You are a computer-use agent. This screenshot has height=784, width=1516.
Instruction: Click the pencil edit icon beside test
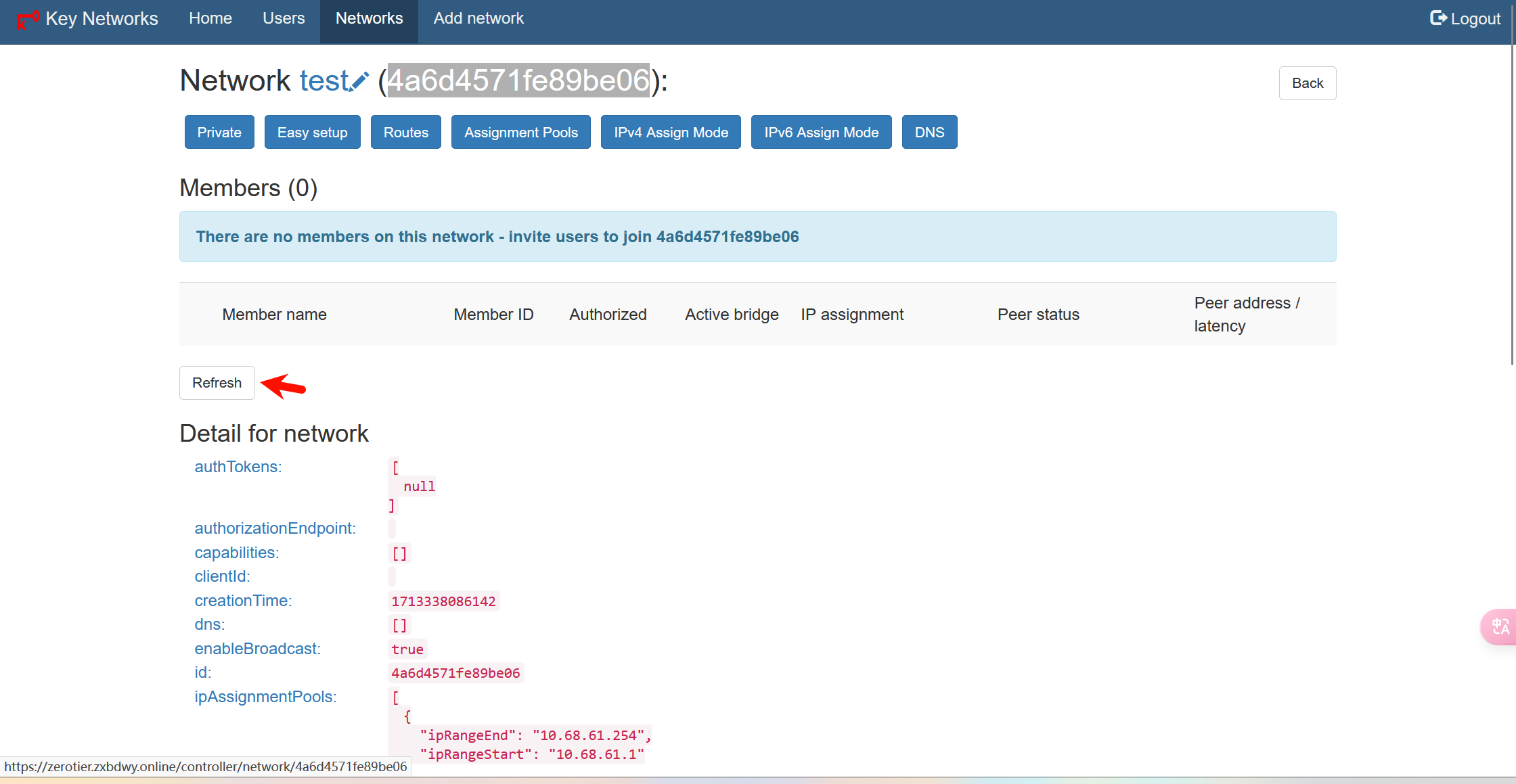[x=360, y=82]
